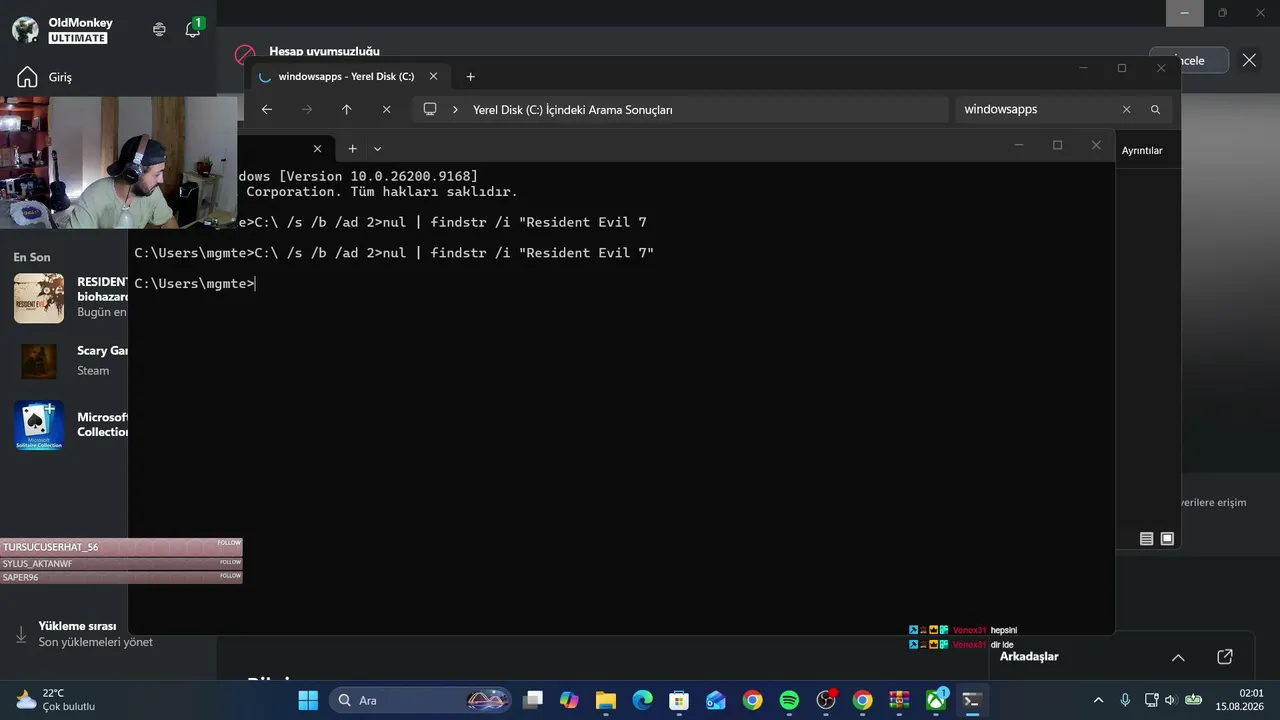Pop out the Arkadaşlar friends panel
Image resolution: width=1280 pixels, height=720 pixels.
point(1225,657)
